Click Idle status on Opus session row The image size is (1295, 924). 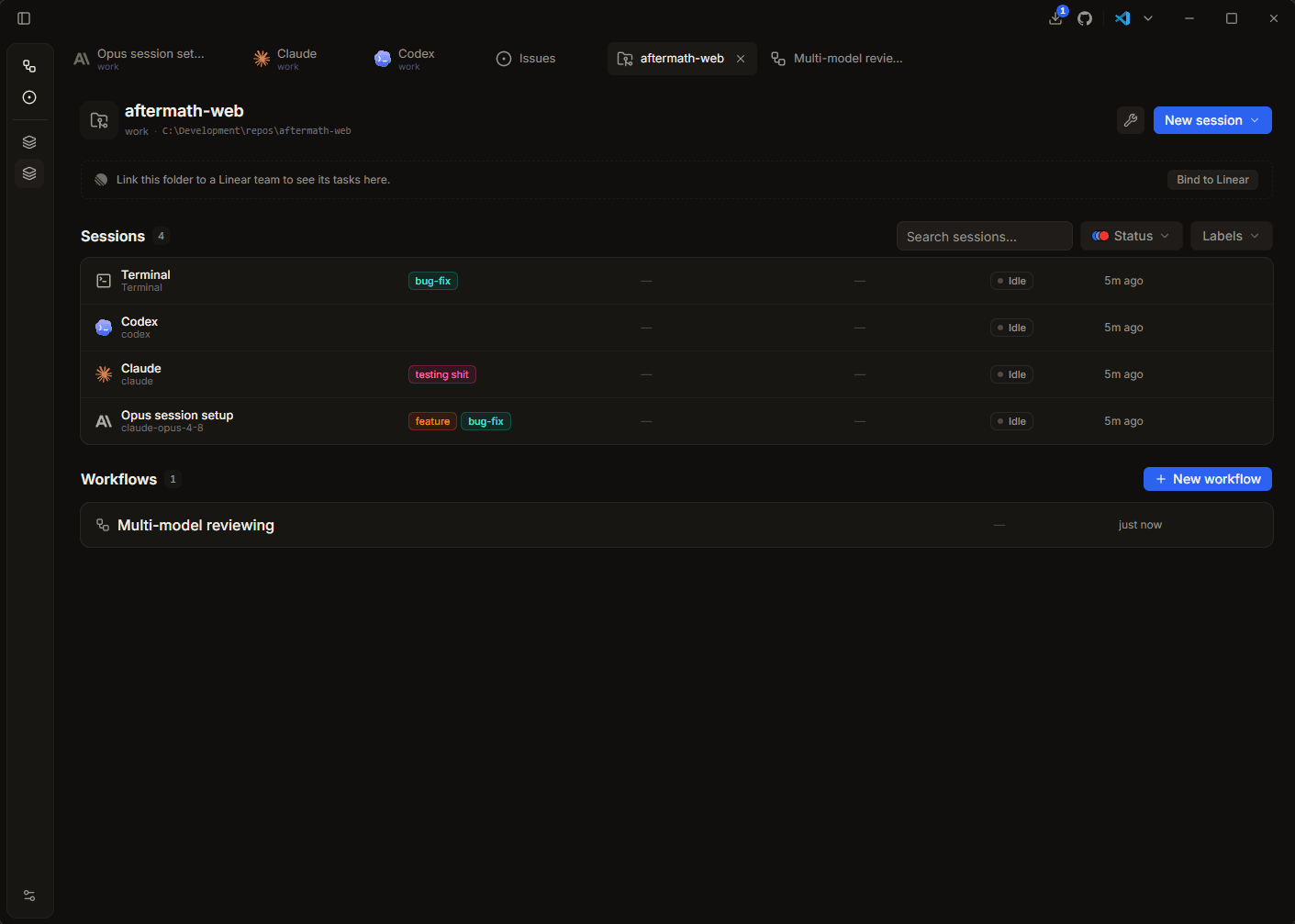(1011, 421)
